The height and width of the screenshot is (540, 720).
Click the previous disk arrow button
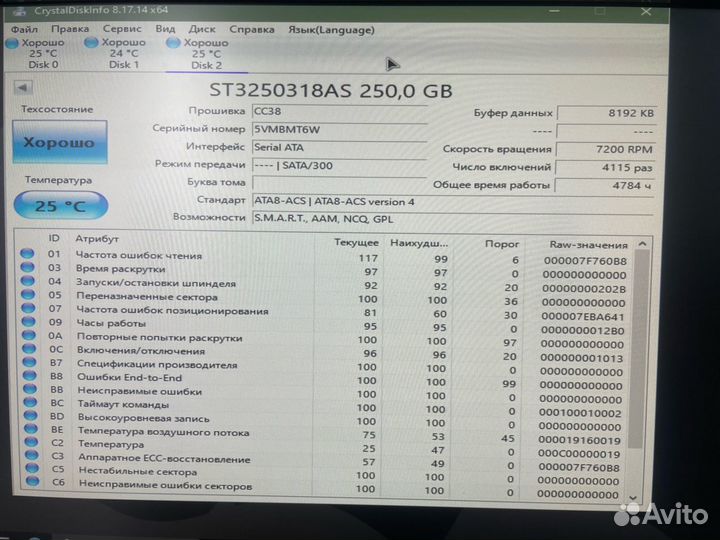22,87
